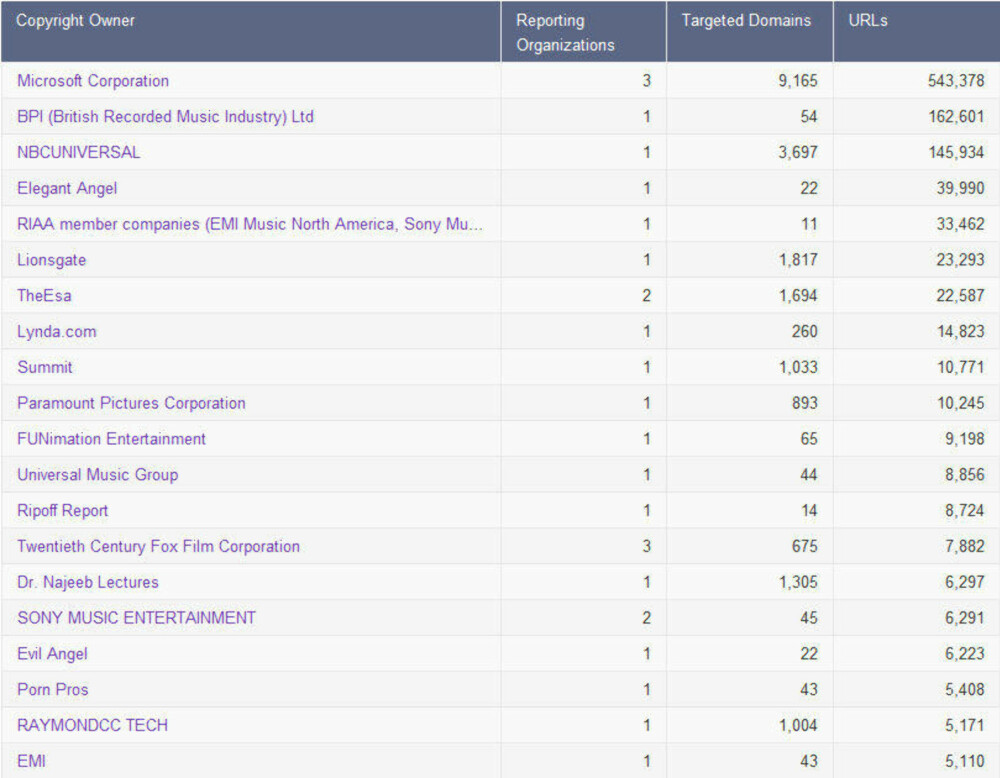Click the Lionsgate link
This screenshot has height=778, width=1000.
[x=52, y=260]
